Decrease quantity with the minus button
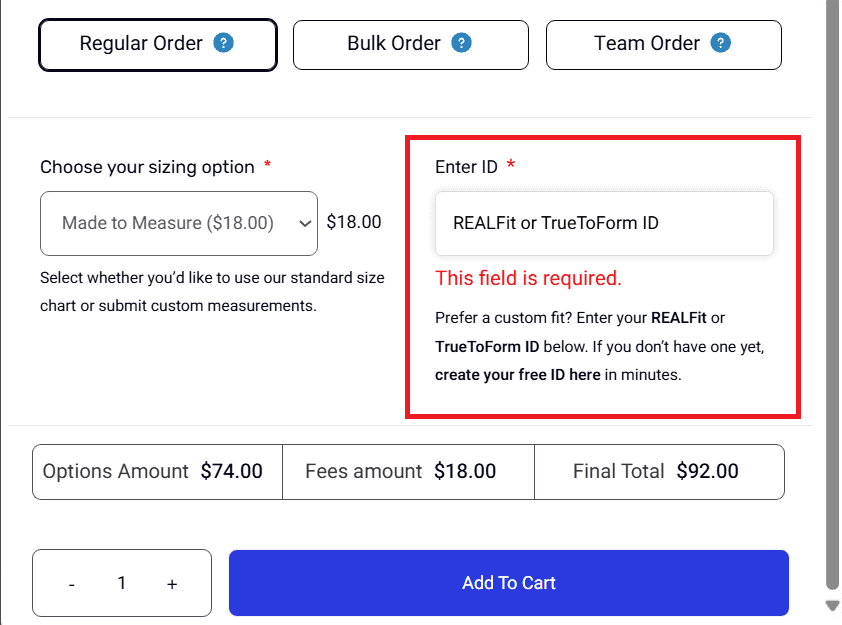The image size is (842, 625). [x=72, y=584]
